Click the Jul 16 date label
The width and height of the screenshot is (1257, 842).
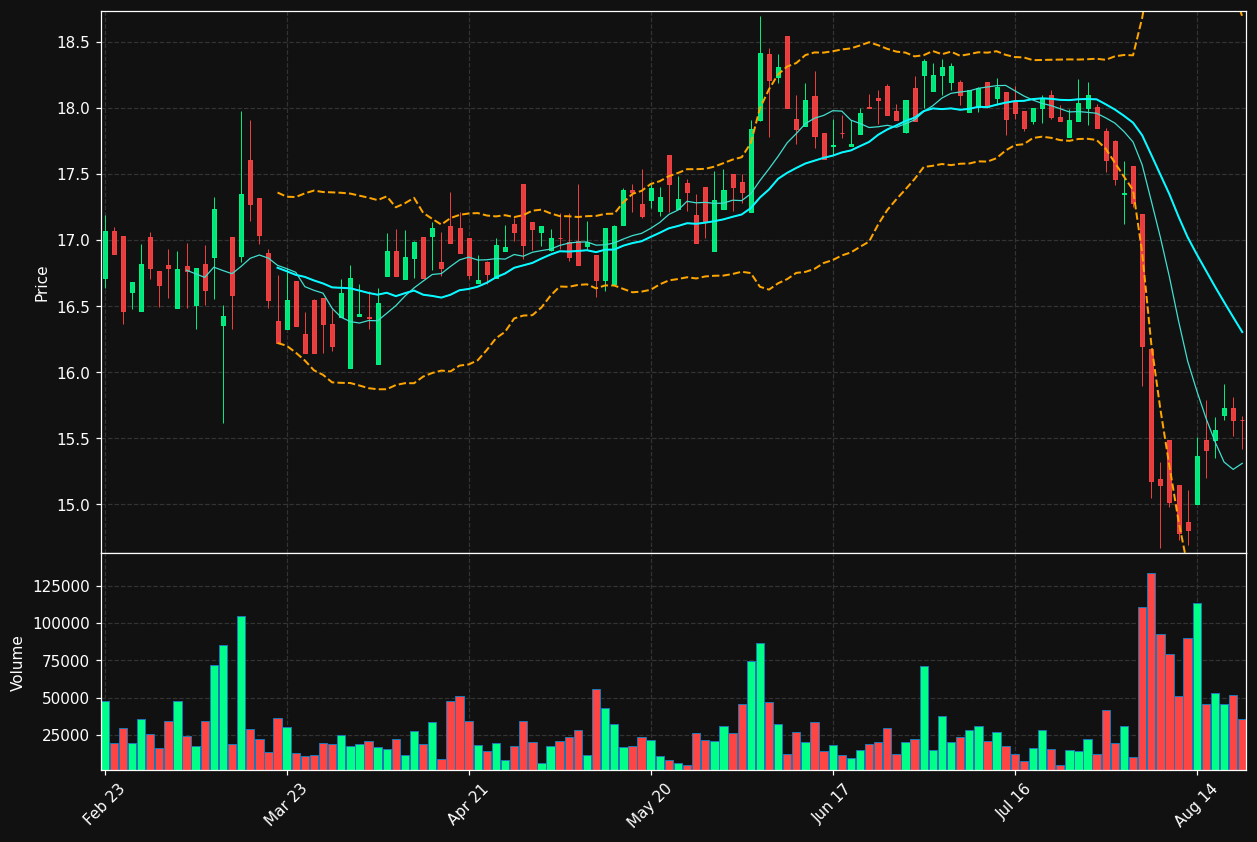1014,804
